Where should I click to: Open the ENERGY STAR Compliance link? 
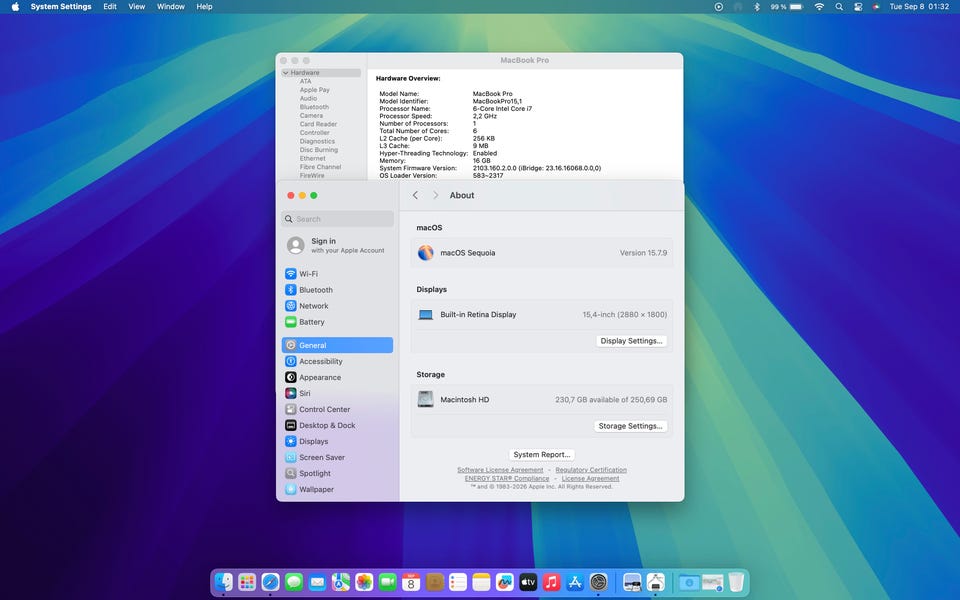(507, 479)
